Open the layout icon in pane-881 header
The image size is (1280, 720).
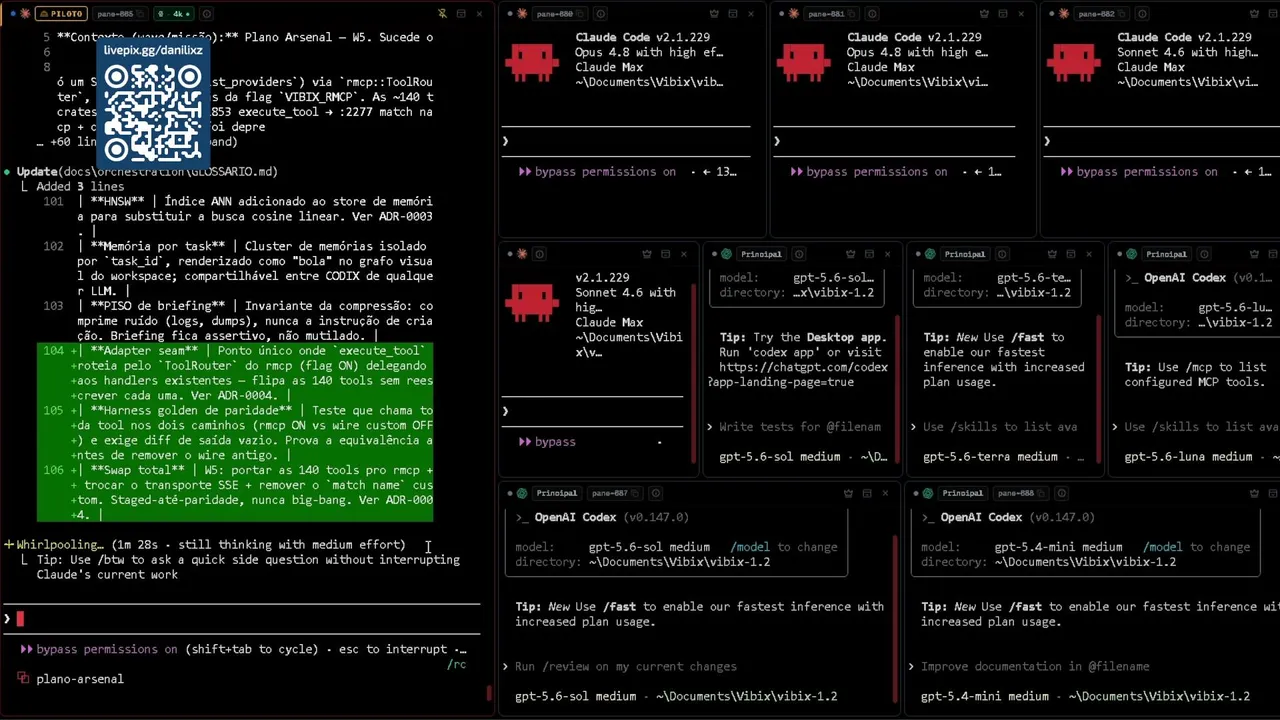[1003, 14]
